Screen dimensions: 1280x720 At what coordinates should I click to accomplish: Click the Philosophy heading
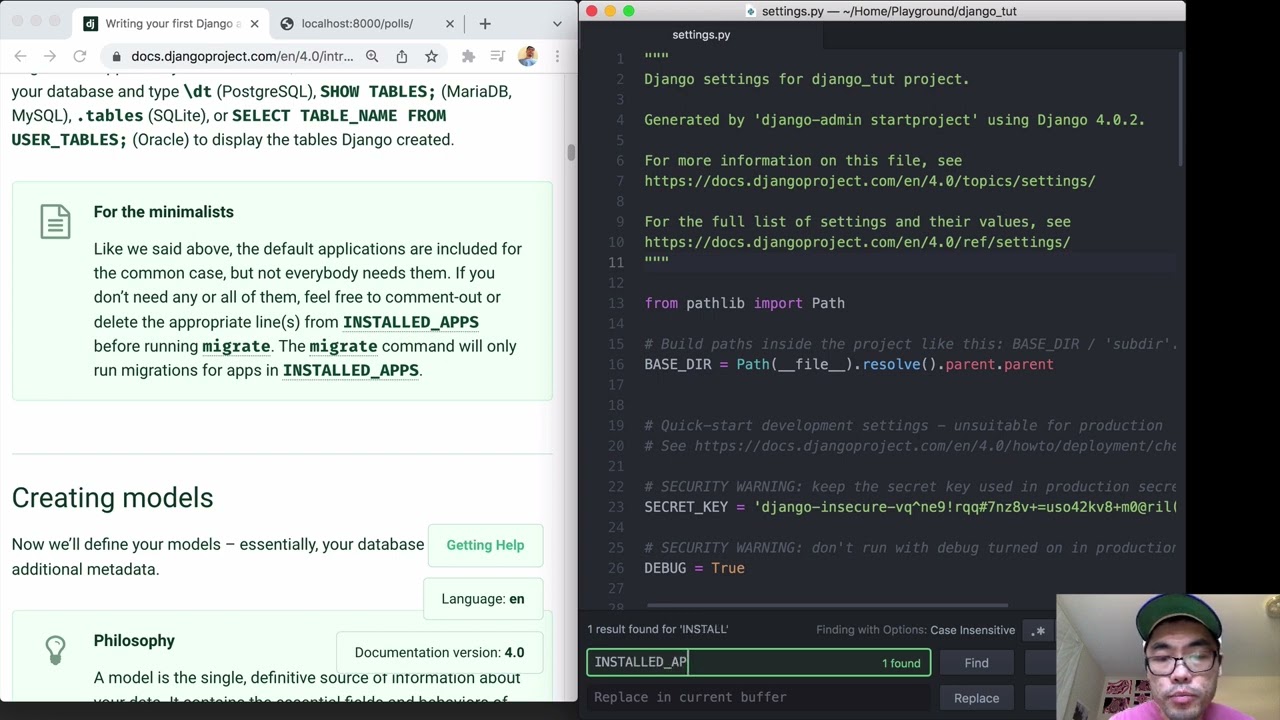coord(134,641)
